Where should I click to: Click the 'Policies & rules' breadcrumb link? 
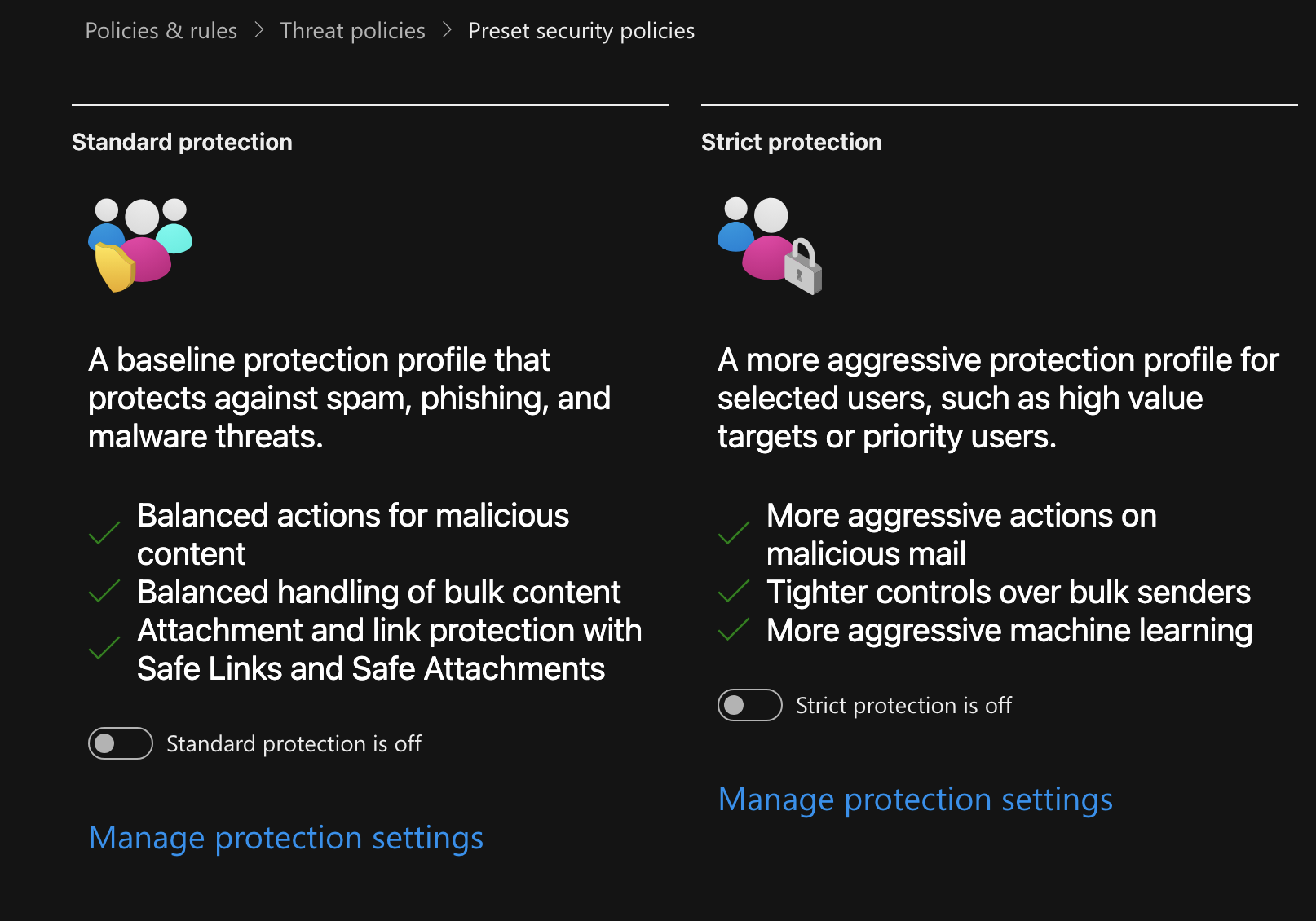(x=161, y=30)
